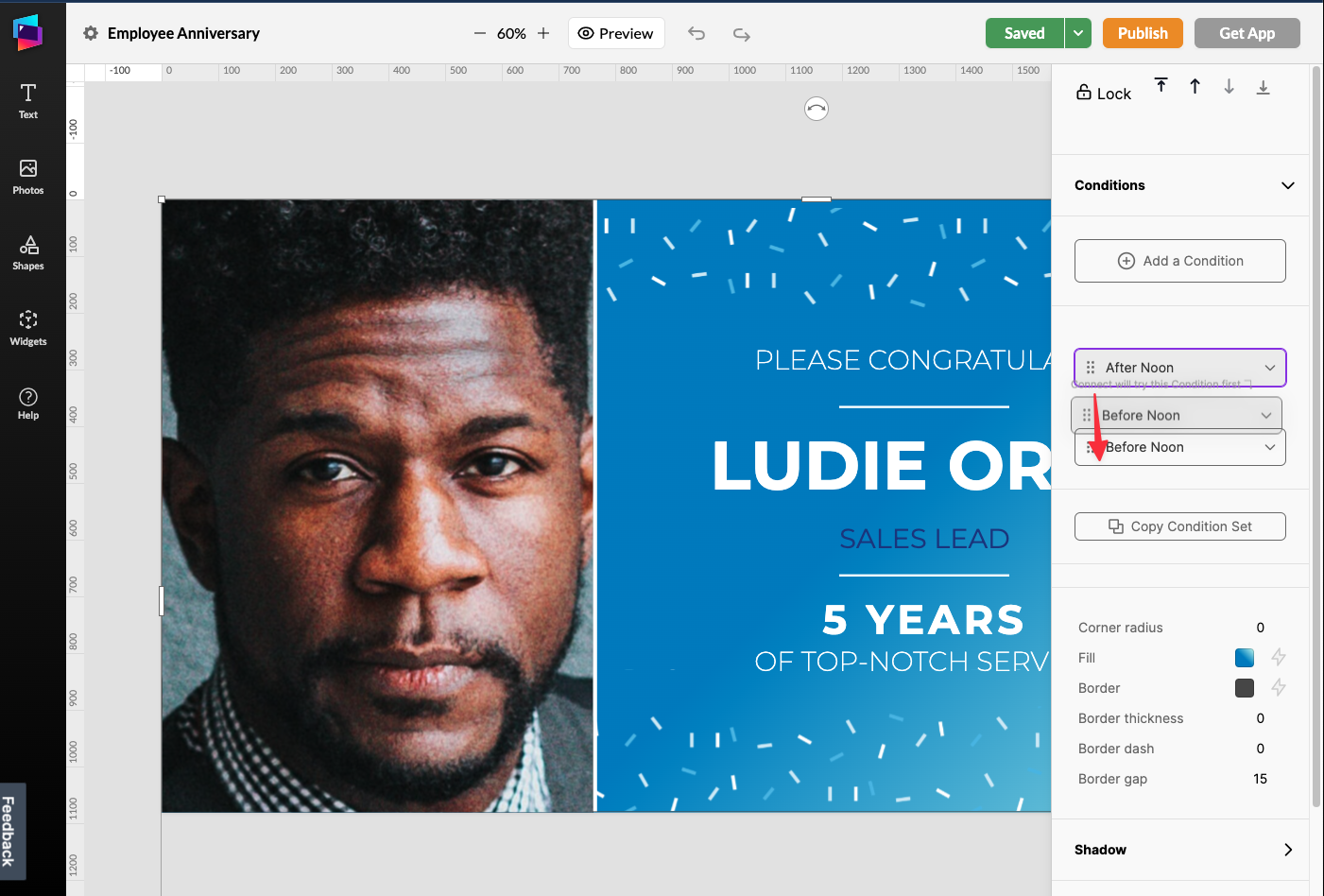Click the Saved button
Image resolution: width=1324 pixels, height=896 pixels.
tap(1024, 33)
